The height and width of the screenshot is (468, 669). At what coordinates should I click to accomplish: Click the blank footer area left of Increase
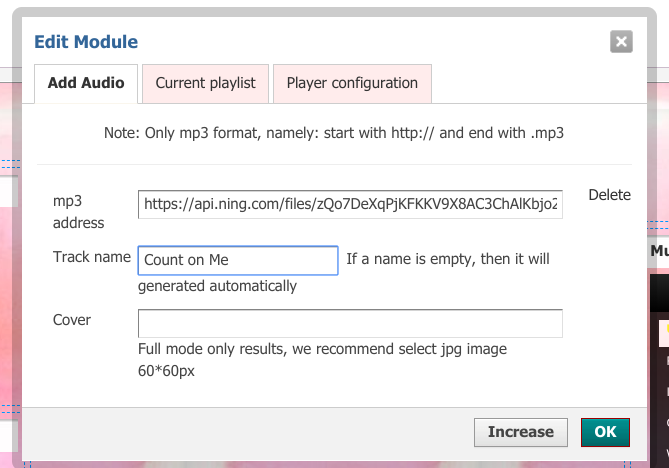[x=250, y=432]
